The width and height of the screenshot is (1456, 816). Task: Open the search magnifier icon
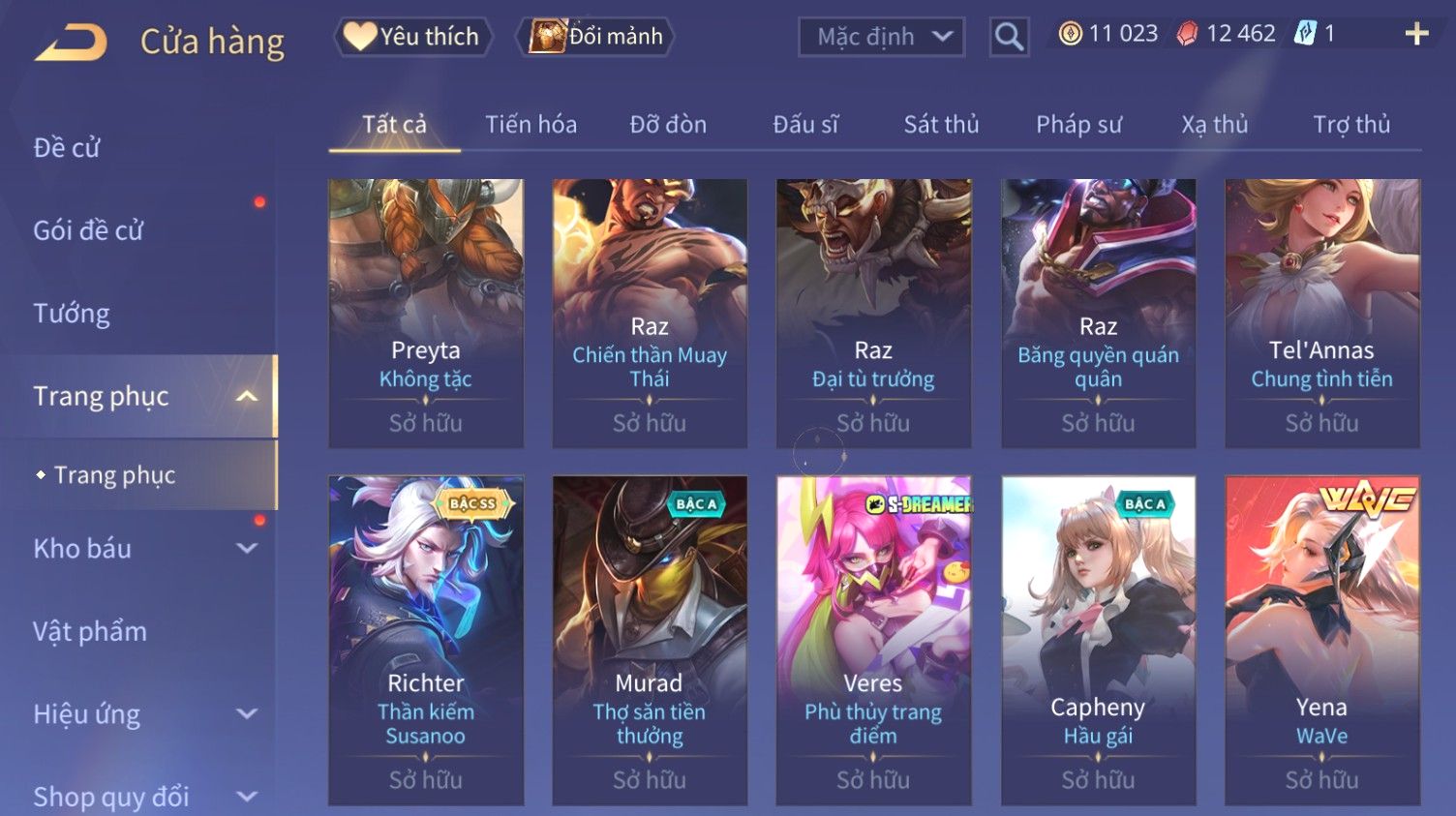(x=1009, y=38)
